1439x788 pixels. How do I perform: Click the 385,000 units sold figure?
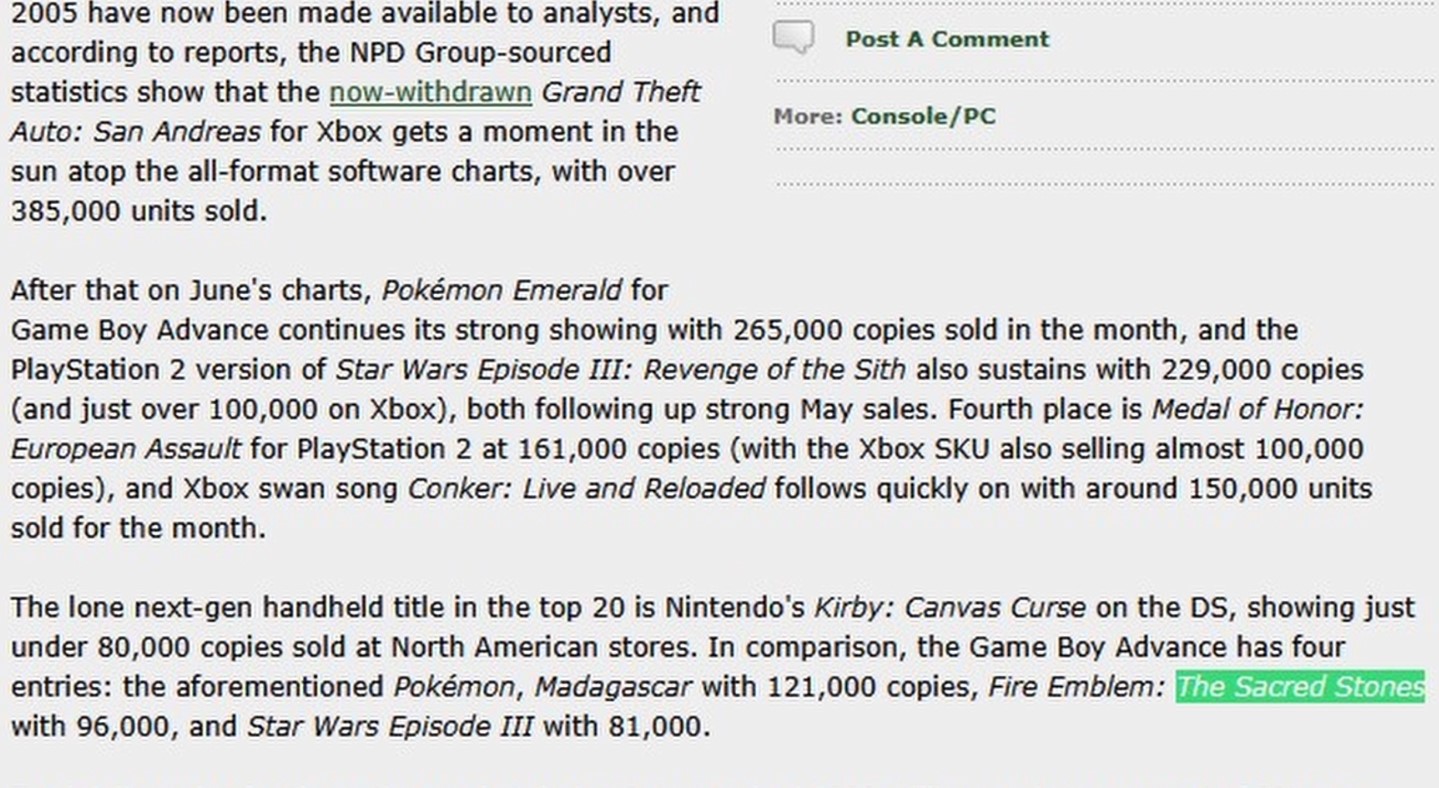pyautogui.click(x=138, y=211)
